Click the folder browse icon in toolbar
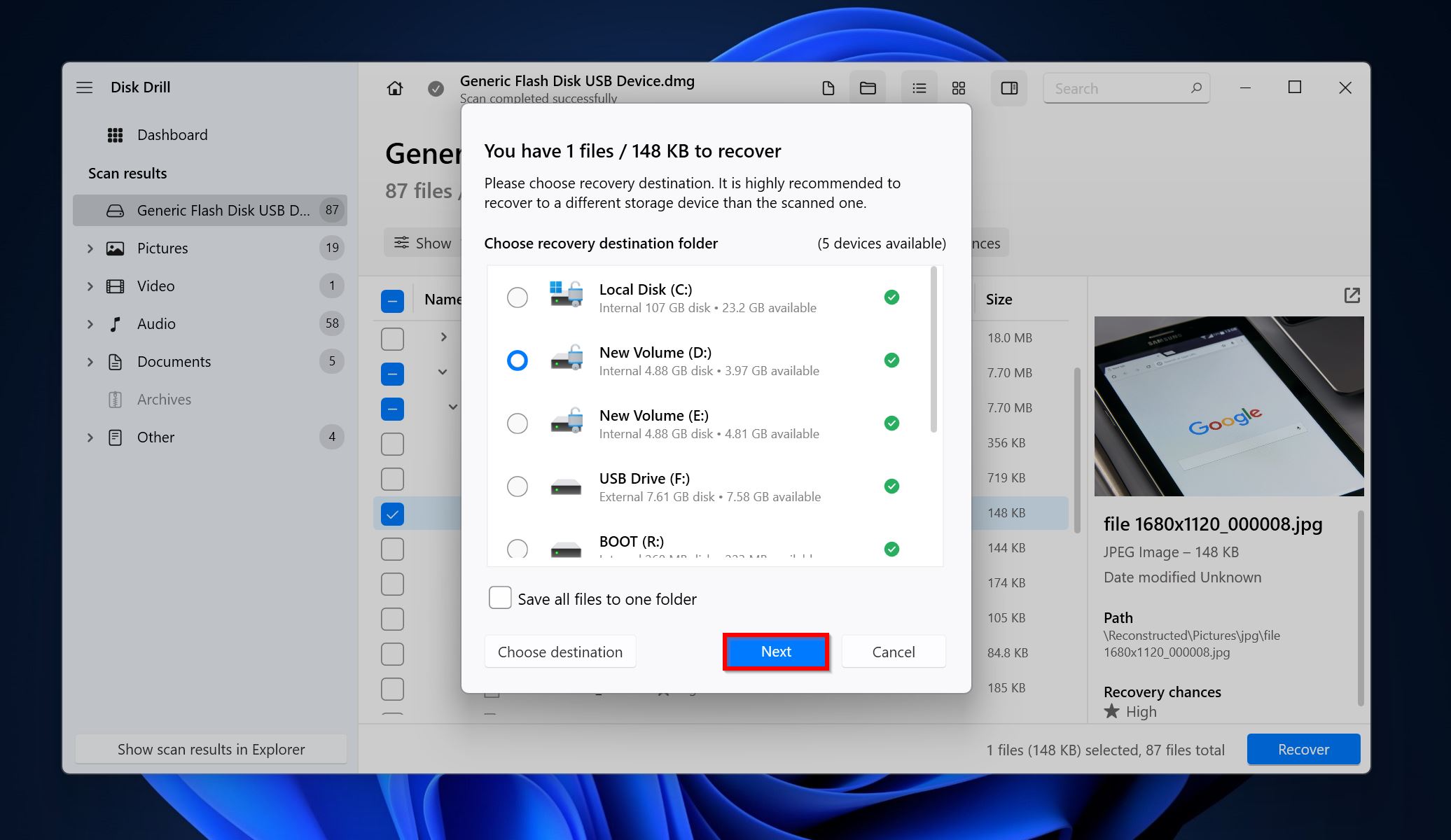1451x840 pixels. click(868, 88)
